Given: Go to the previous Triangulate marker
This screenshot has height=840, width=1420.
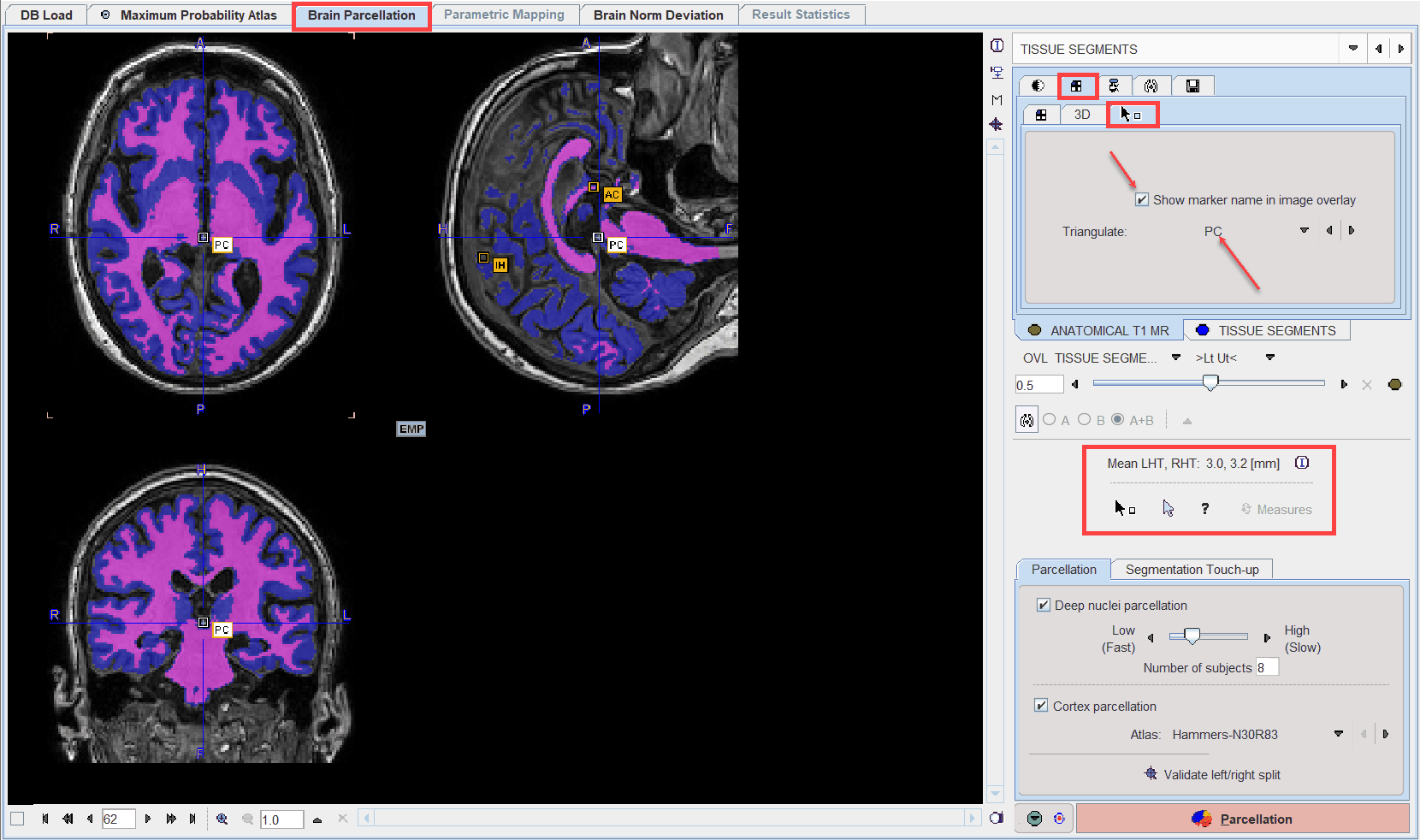Looking at the screenshot, I should [x=1329, y=231].
